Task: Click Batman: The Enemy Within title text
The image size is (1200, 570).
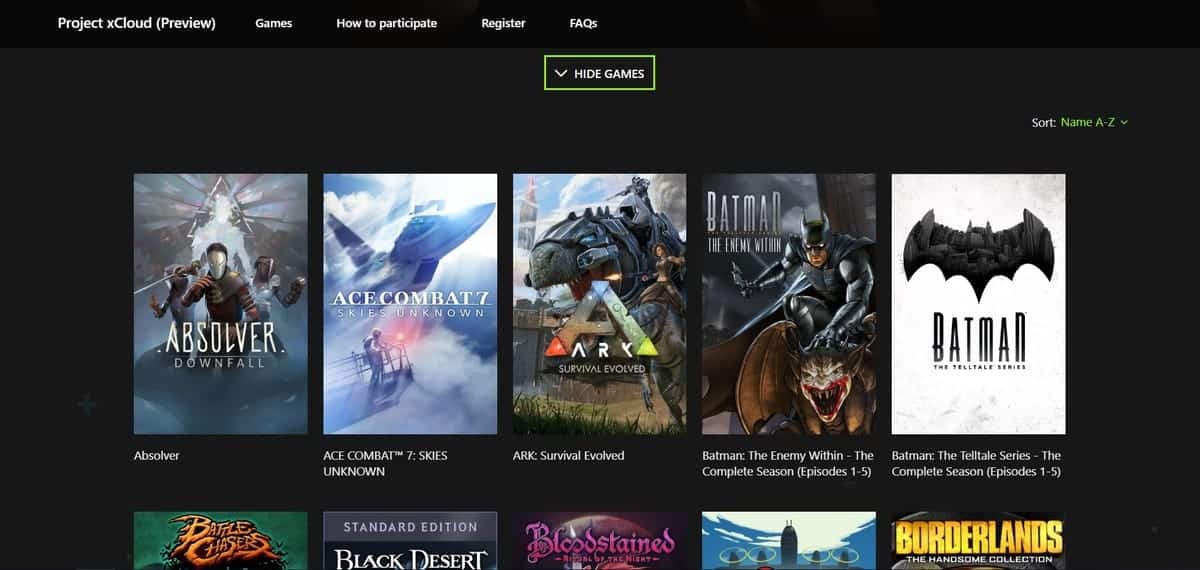Action: [x=788, y=463]
